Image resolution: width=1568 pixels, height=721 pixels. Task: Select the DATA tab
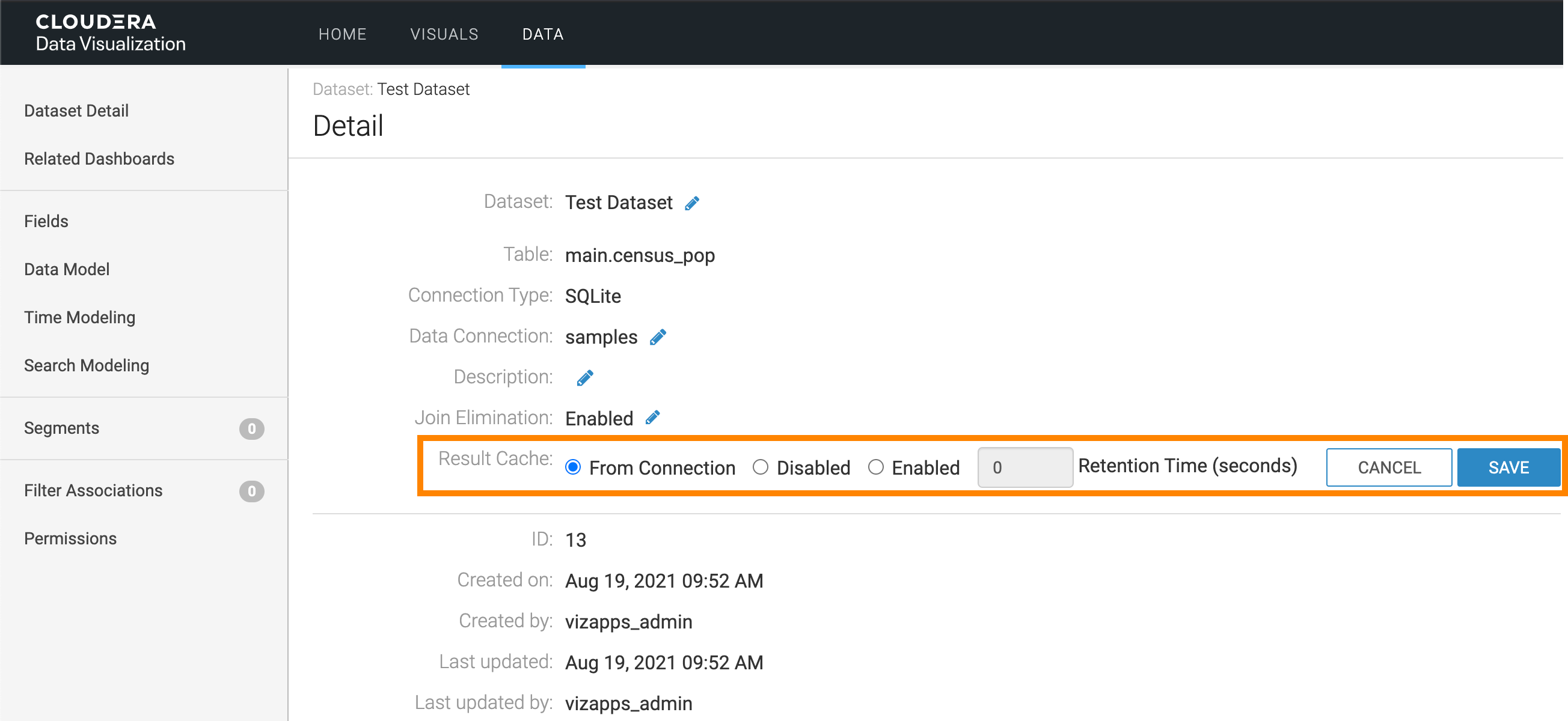coord(542,34)
